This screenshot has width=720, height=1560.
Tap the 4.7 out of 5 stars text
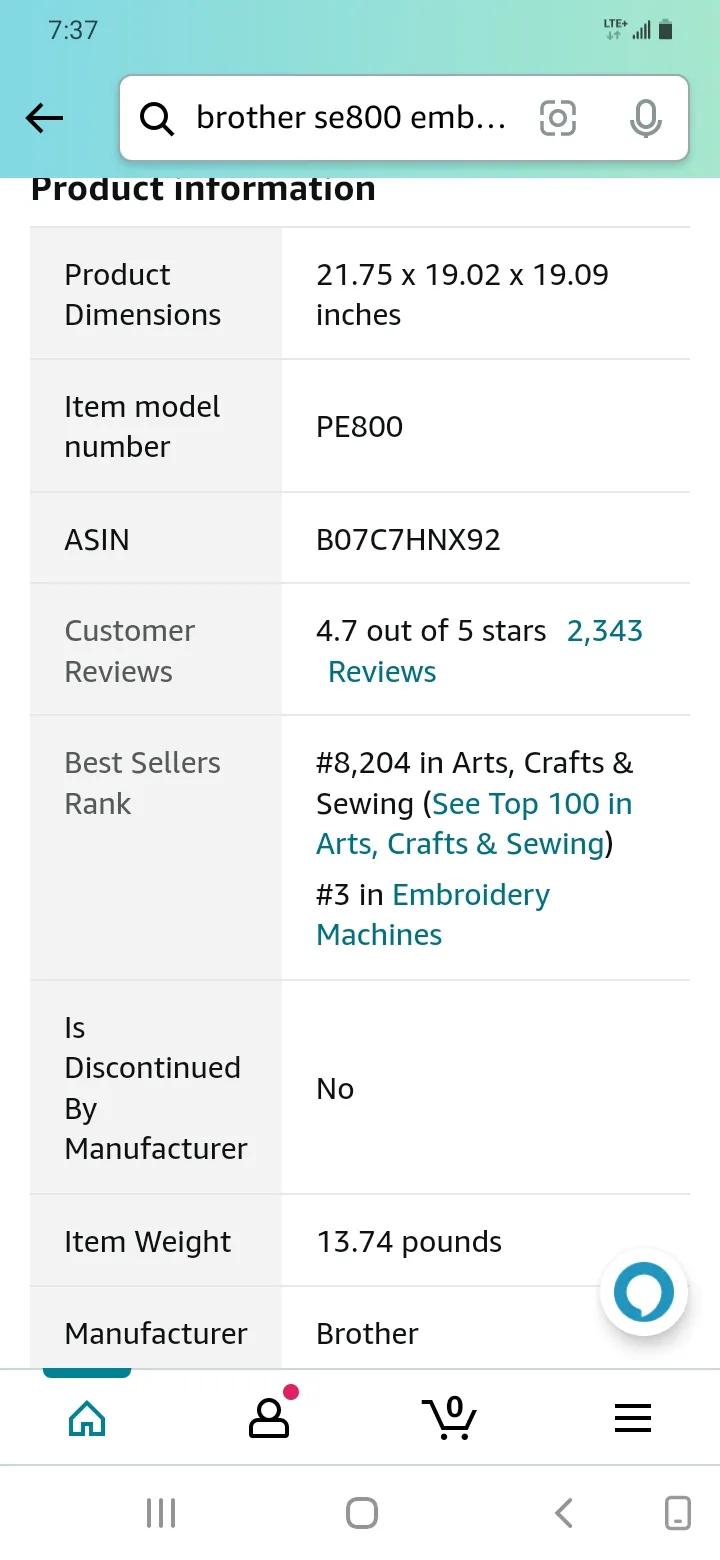point(431,631)
